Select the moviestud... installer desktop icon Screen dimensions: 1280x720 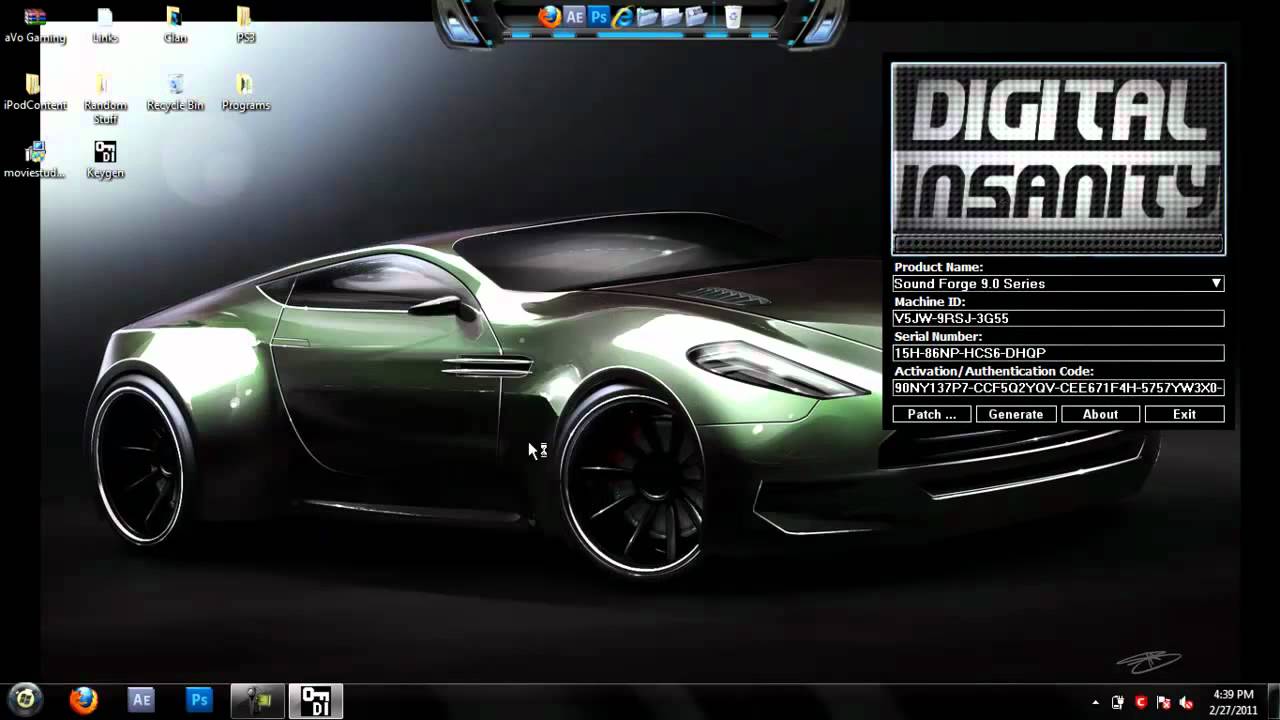(35, 160)
